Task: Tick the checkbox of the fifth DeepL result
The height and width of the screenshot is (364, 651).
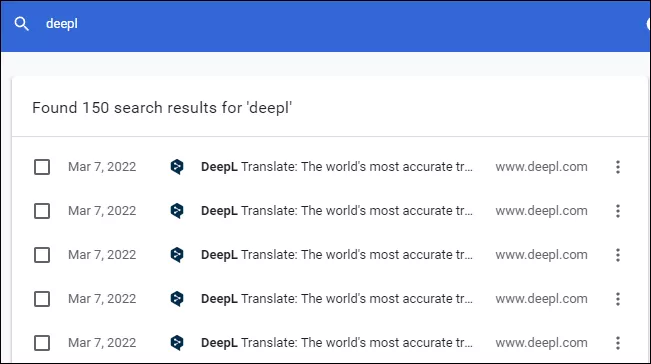Action: [x=42, y=343]
